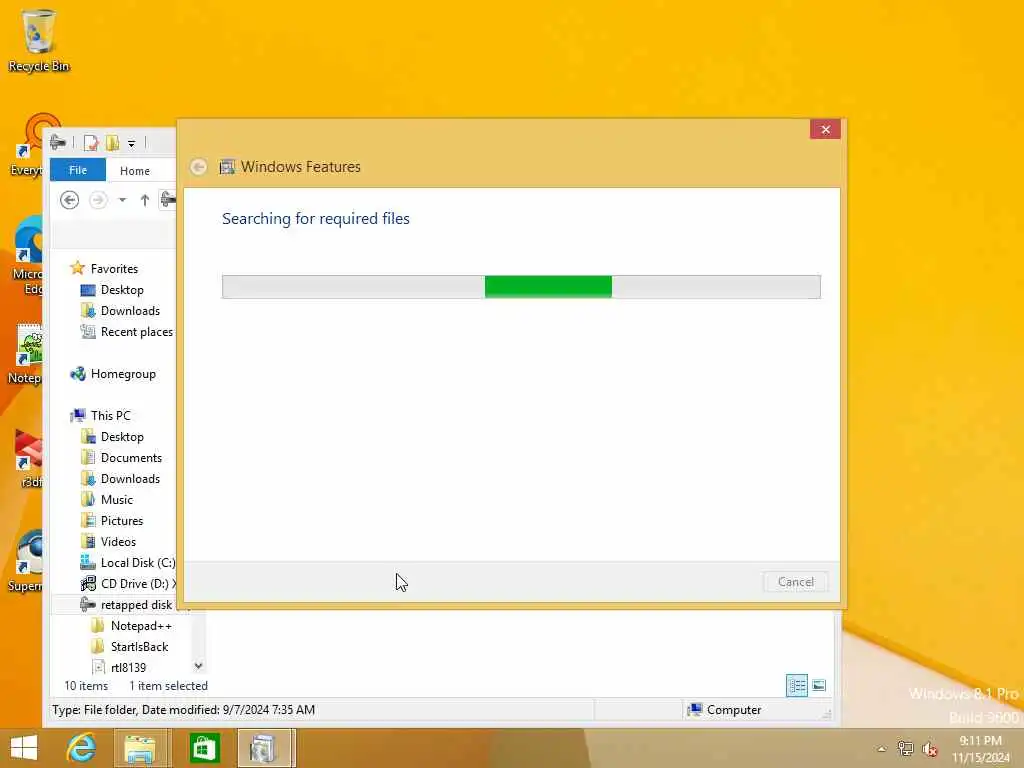The image size is (1024, 768).
Task: Launch Internet Explorer from taskbar
Action: (x=82, y=748)
